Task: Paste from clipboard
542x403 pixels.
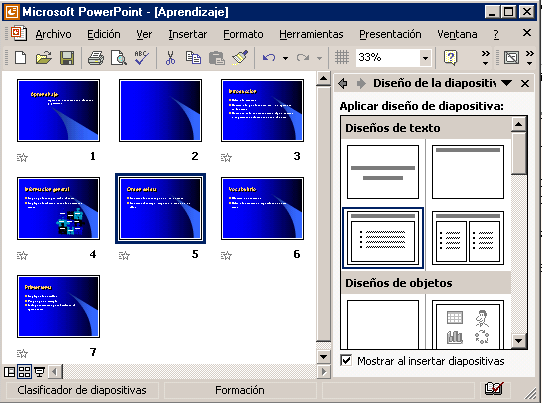Action: 217,57
